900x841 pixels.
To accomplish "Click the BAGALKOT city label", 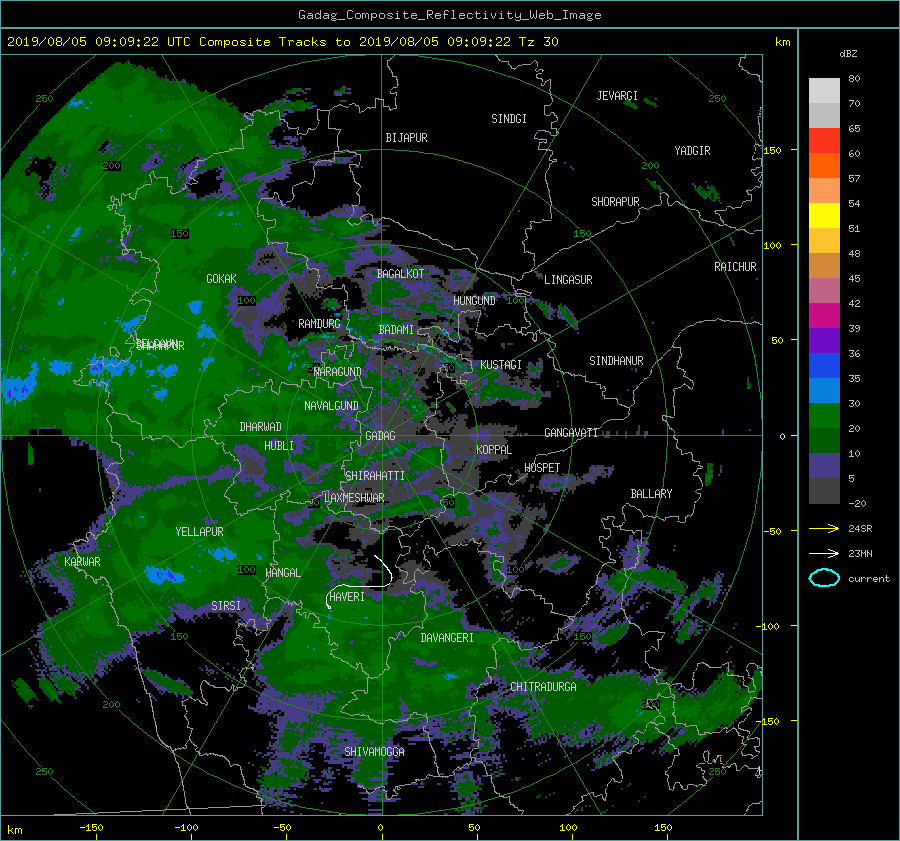I will pyautogui.click(x=400, y=274).
